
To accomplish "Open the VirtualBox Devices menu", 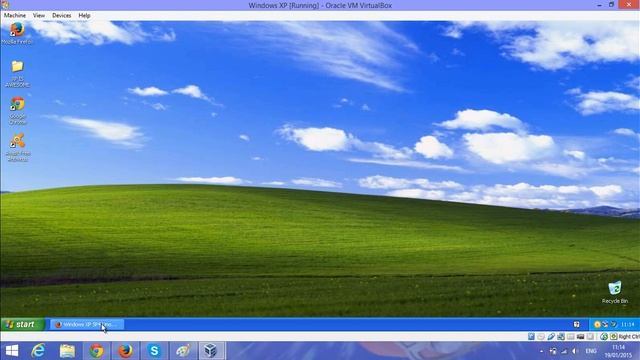I will (x=62, y=16).
